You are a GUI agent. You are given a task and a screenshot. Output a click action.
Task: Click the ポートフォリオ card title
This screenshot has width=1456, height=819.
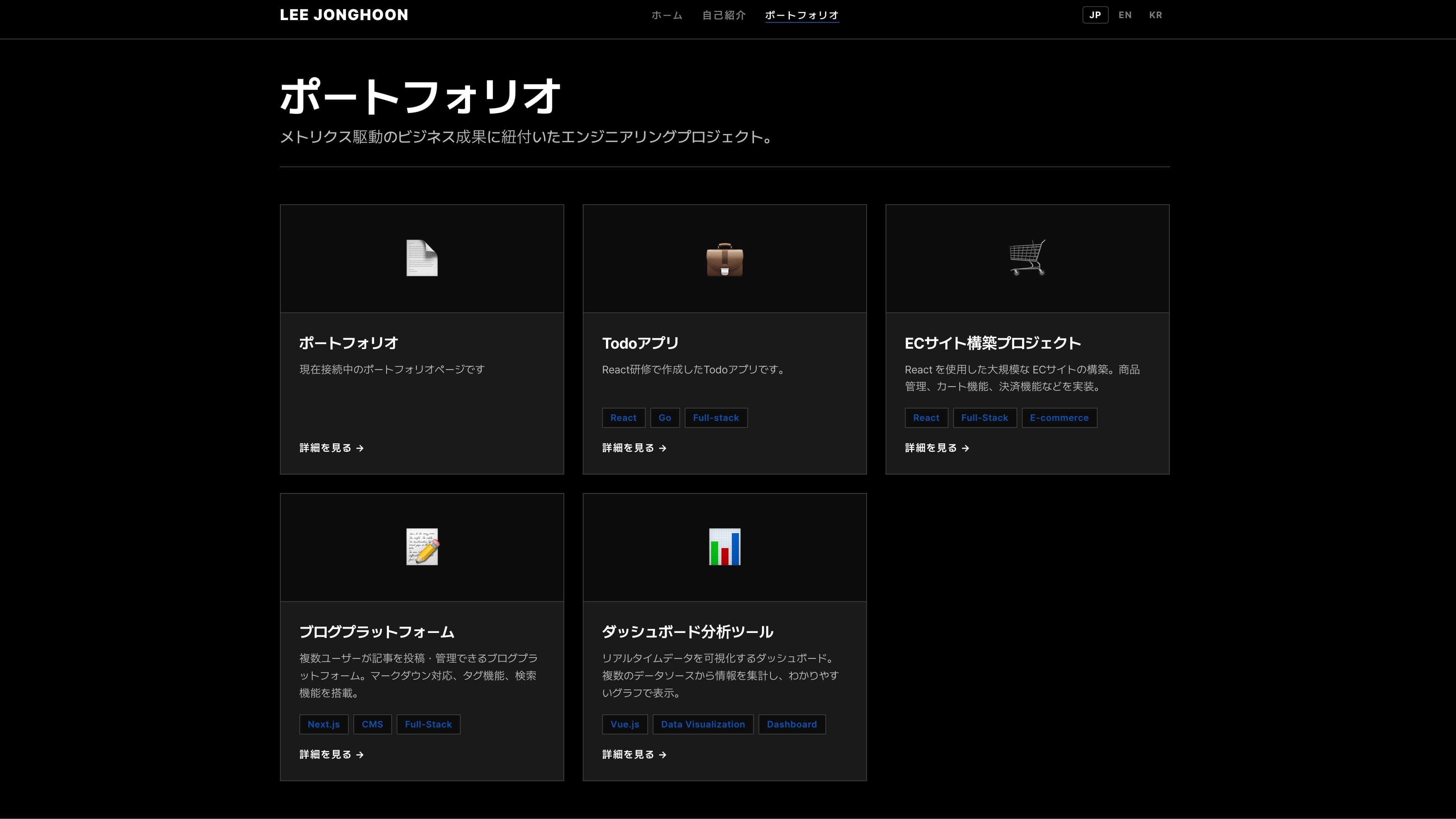[x=349, y=343]
